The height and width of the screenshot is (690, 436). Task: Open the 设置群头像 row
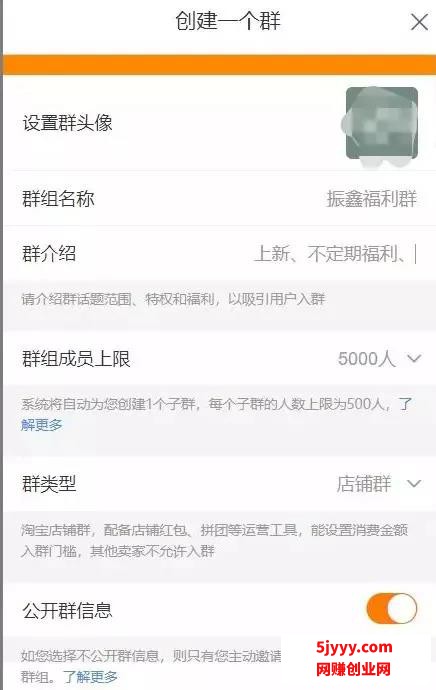pyautogui.click(x=219, y=123)
